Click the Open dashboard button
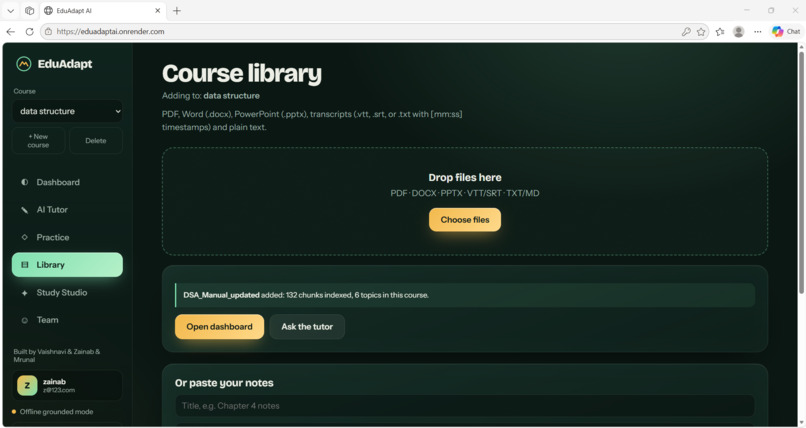Viewport: 806px width, 428px height. coord(219,327)
